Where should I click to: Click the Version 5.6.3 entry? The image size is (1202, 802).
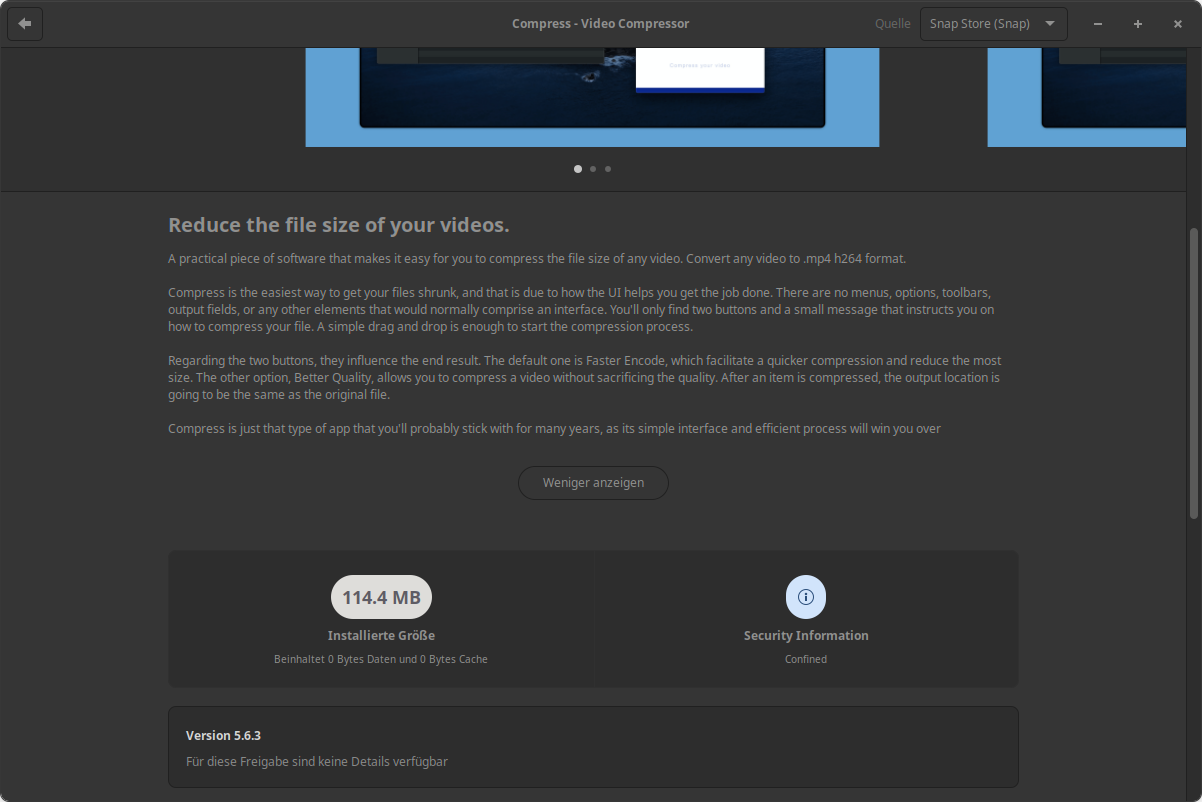[x=593, y=747]
